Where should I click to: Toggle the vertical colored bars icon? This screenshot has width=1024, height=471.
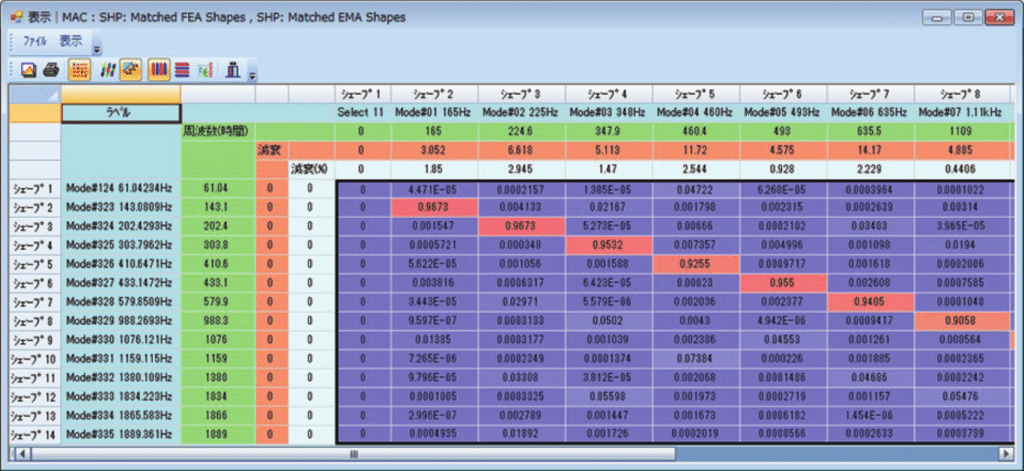158,70
